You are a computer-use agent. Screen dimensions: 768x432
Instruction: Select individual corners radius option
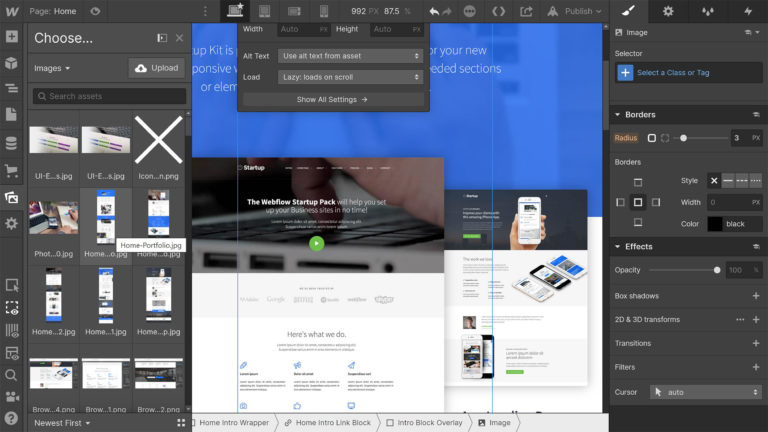click(665, 138)
